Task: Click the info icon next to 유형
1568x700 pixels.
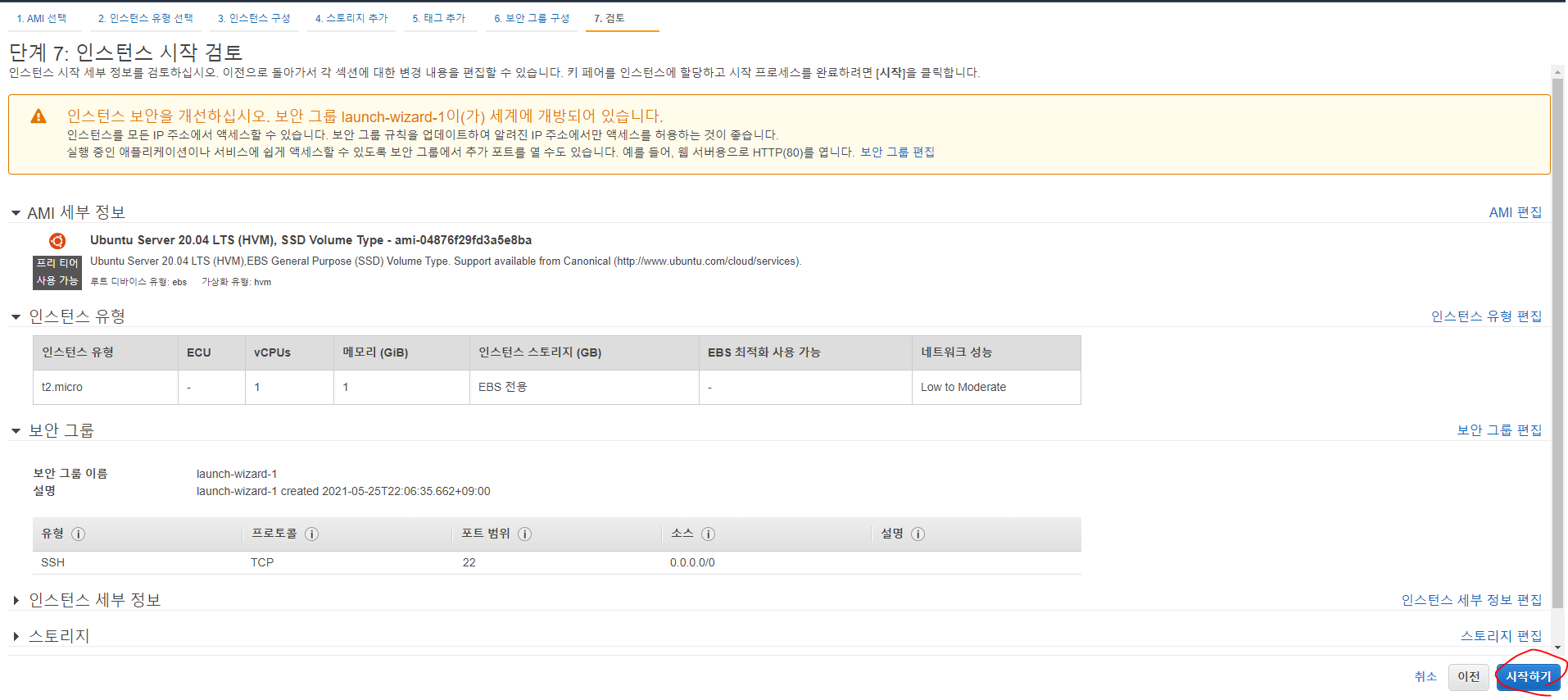Action: point(79,534)
